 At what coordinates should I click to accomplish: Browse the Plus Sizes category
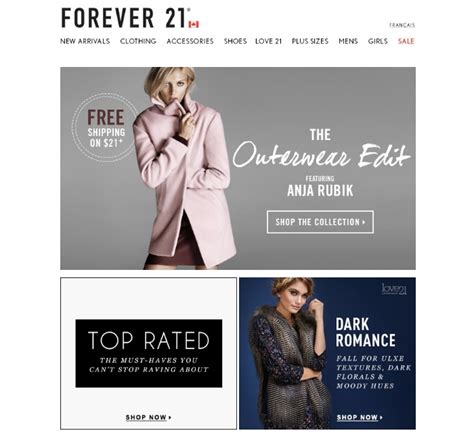pos(310,41)
